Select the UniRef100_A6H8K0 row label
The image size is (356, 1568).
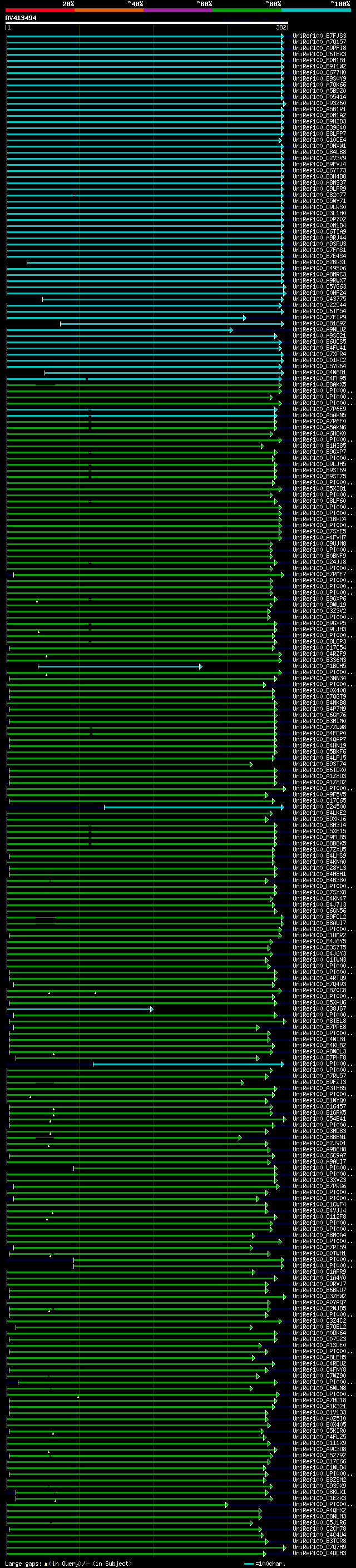tap(319, 433)
